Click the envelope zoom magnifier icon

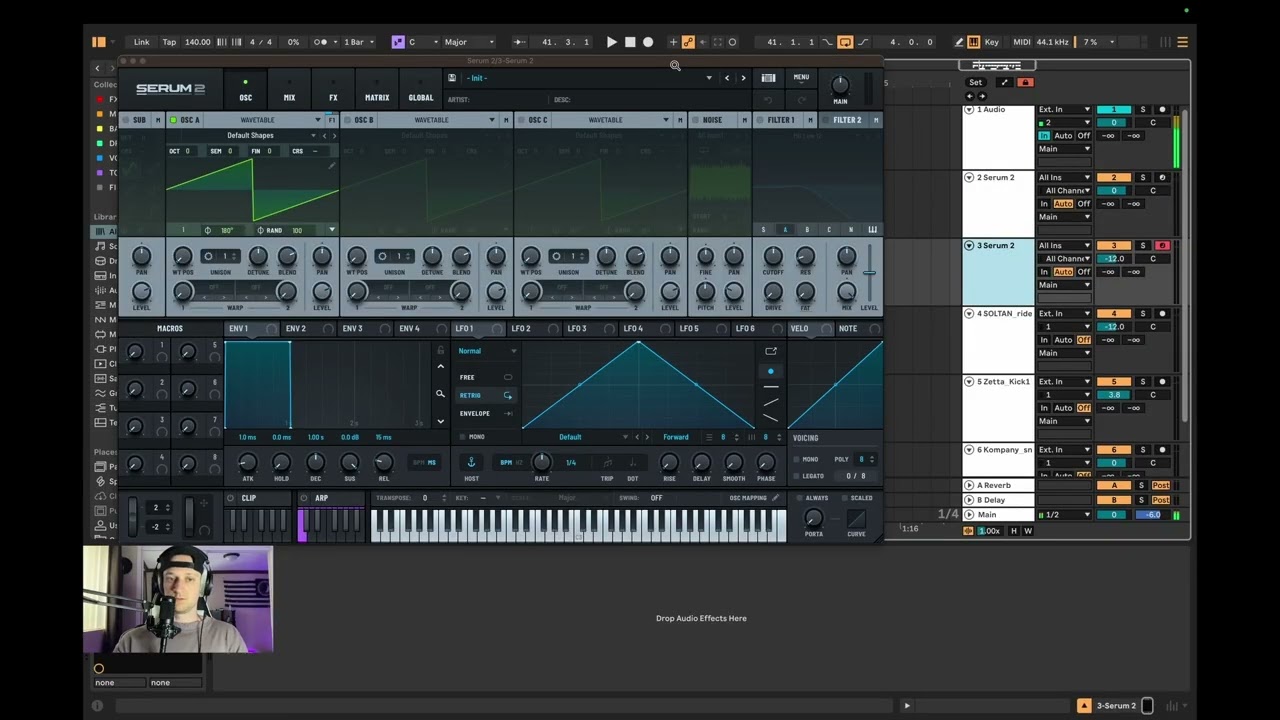click(440, 394)
